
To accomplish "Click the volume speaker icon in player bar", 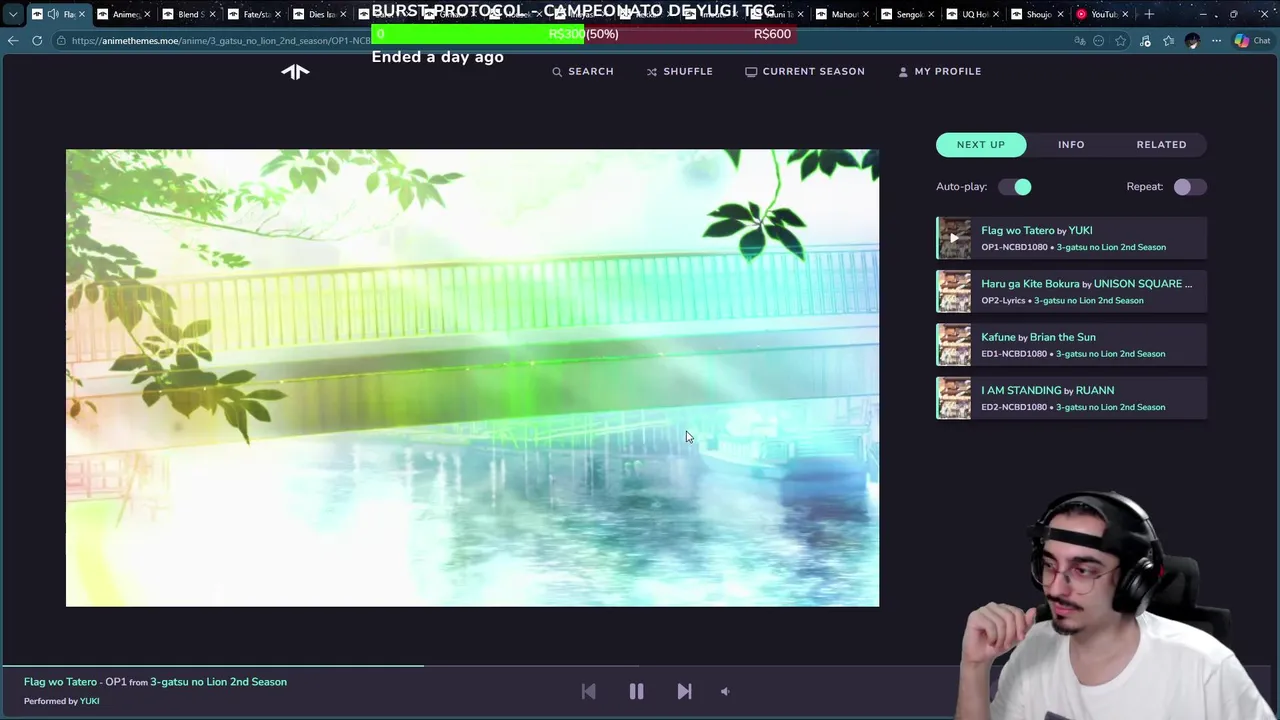I will (725, 691).
